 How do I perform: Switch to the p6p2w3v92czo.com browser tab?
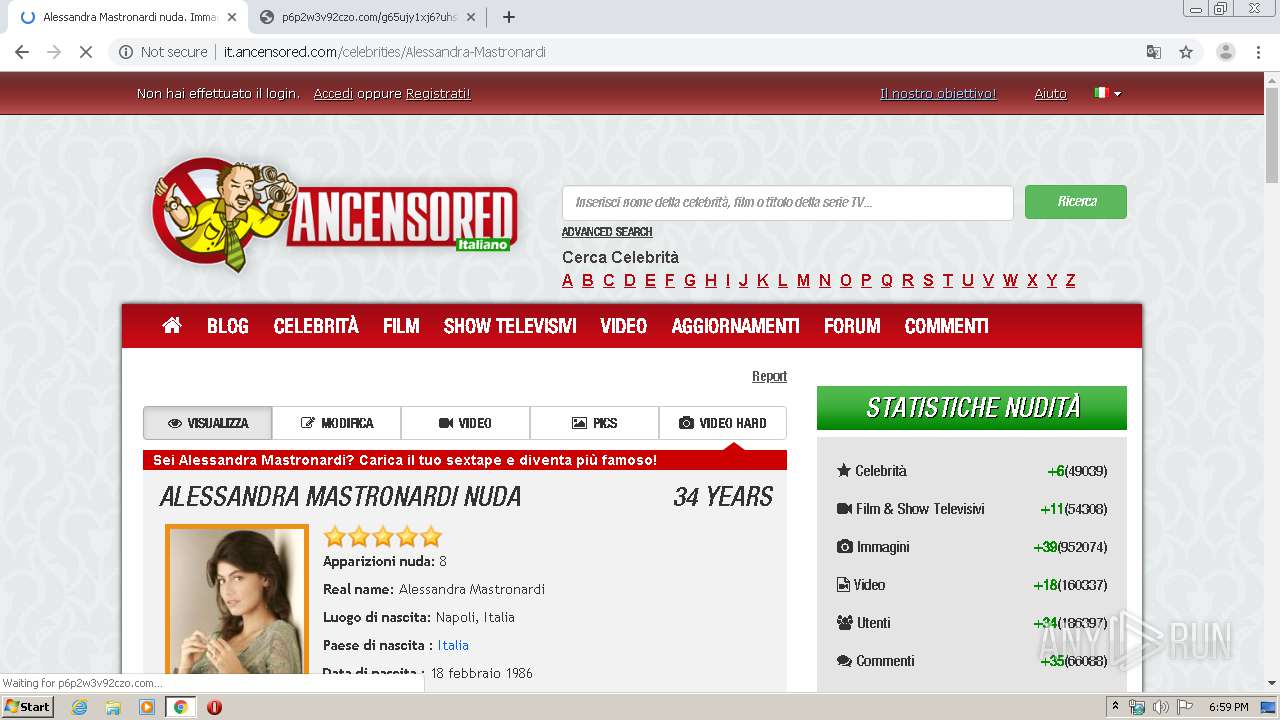[x=368, y=17]
